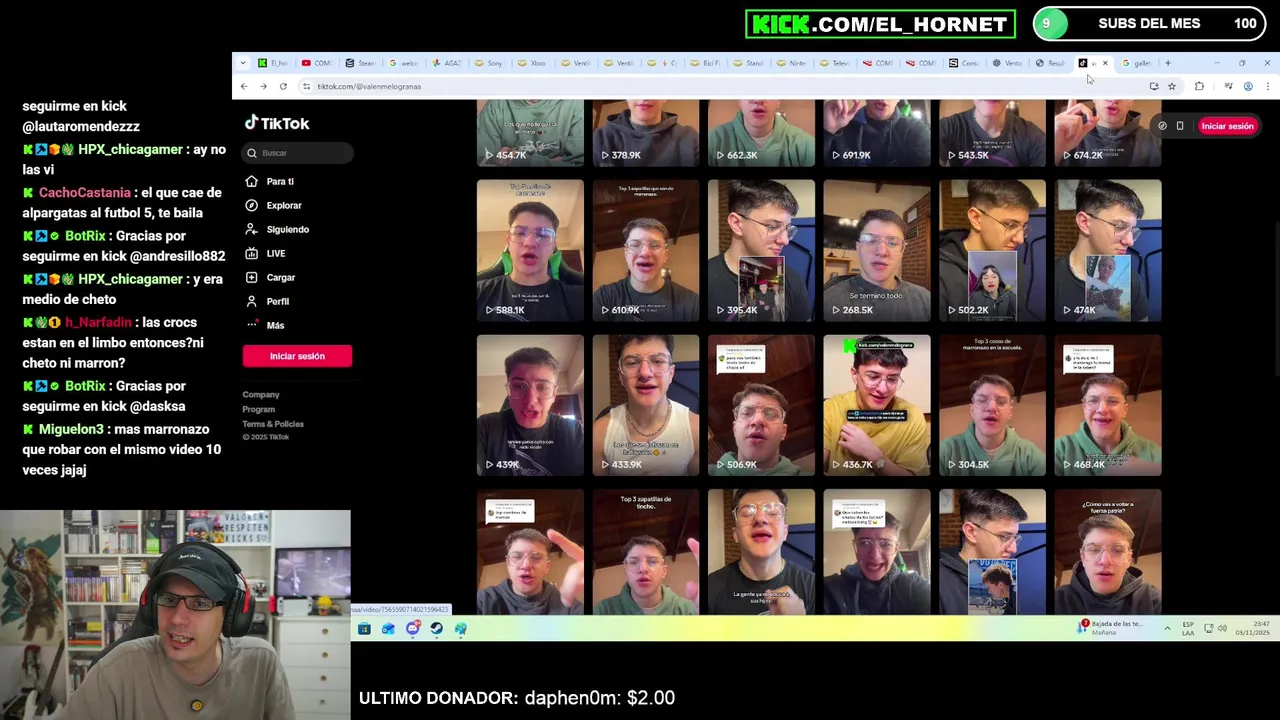Focus the Buscar search field
This screenshot has width=1280, height=720.
point(298,153)
